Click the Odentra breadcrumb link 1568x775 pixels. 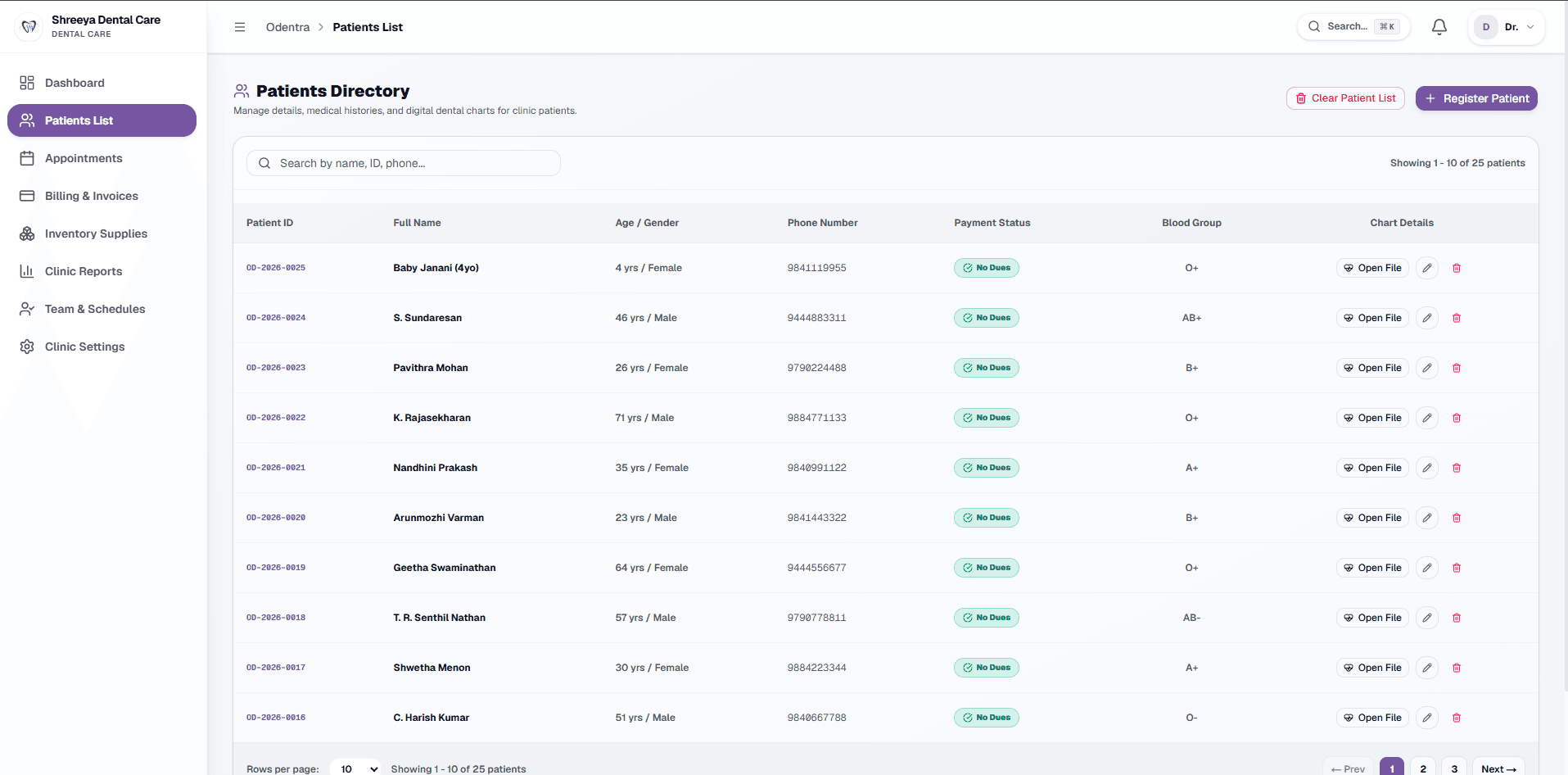287,27
